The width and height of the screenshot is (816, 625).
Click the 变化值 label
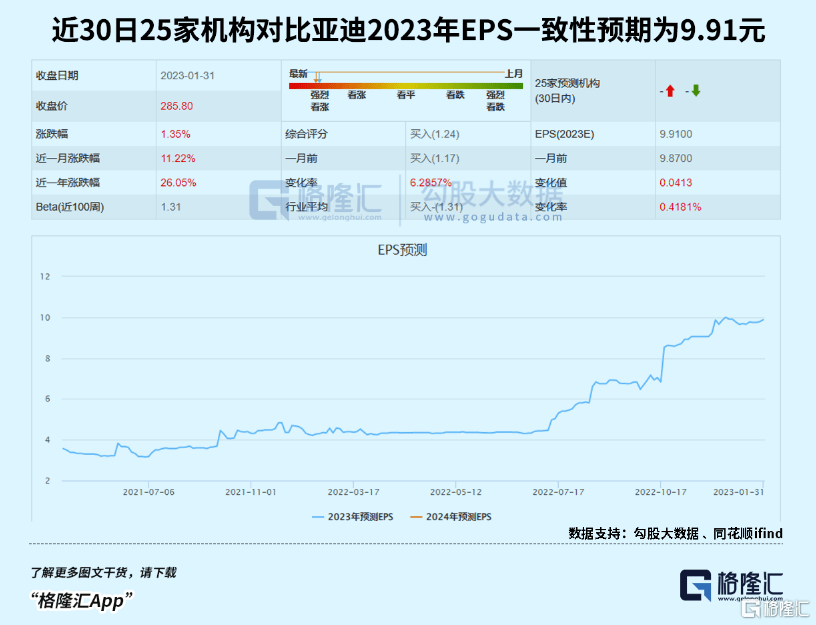(551, 183)
